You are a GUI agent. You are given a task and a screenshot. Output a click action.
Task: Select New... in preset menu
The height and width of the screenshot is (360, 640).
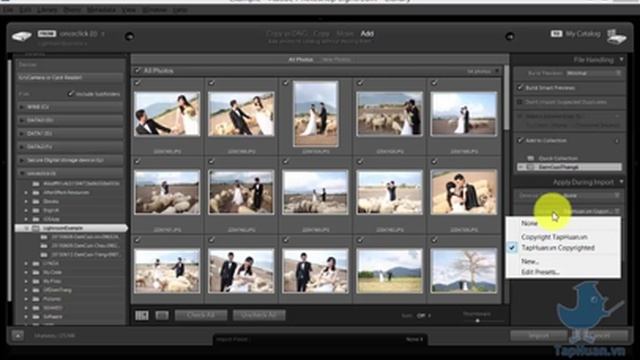[x=530, y=261]
